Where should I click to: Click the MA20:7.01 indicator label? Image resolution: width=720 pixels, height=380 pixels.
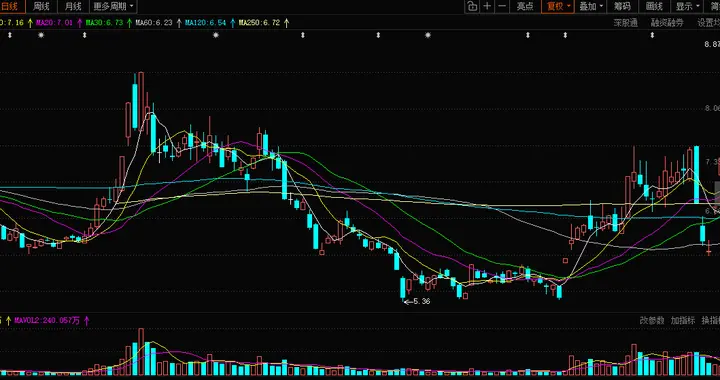(54, 22)
